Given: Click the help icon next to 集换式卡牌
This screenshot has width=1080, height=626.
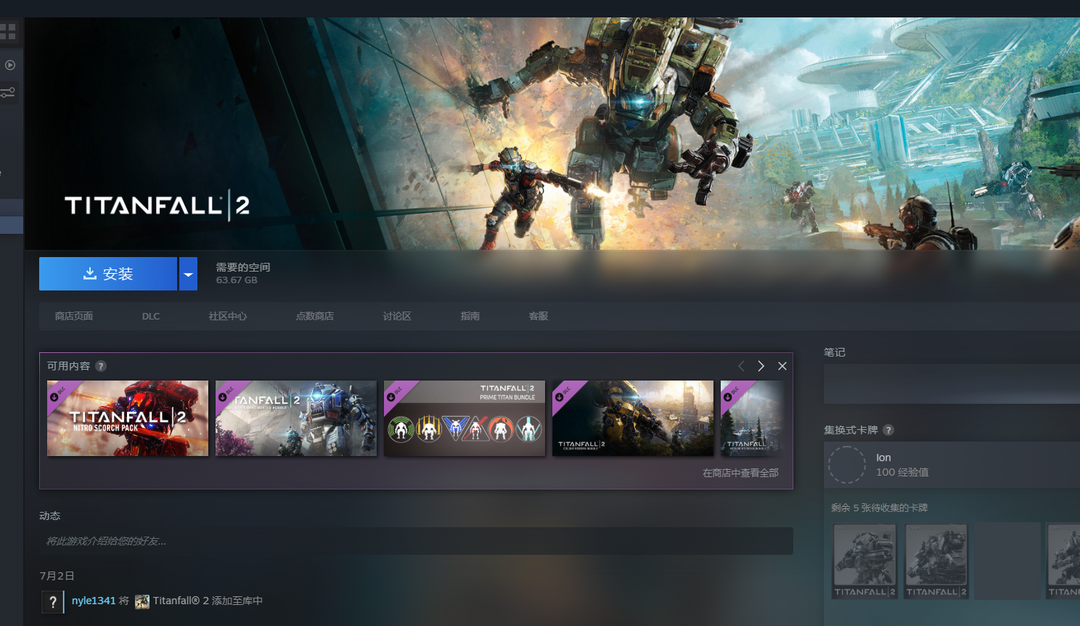Looking at the screenshot, I should point(889,430).
